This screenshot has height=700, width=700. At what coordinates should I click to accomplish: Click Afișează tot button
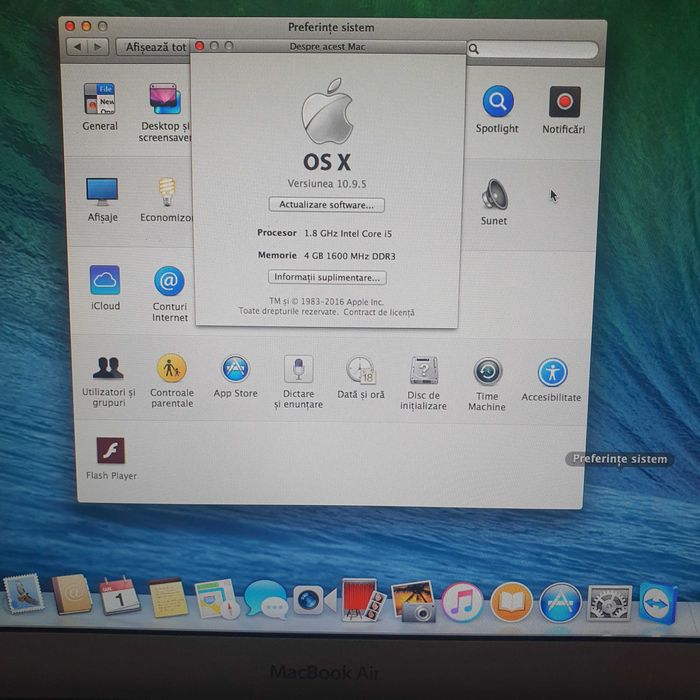click(x=154, y=47)
